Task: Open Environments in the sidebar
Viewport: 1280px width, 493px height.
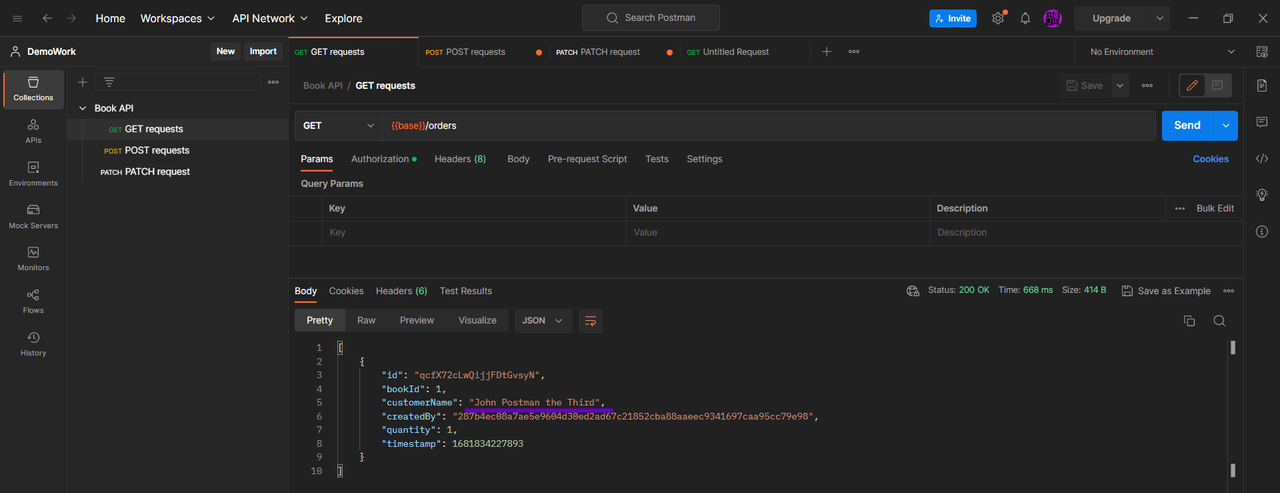Action: tap(33, 174)
